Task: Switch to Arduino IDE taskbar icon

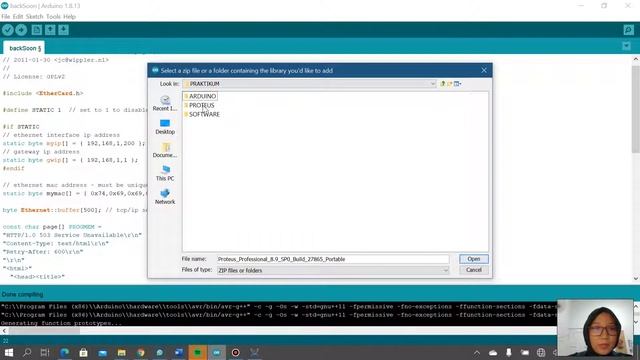Action: point(217,352)
